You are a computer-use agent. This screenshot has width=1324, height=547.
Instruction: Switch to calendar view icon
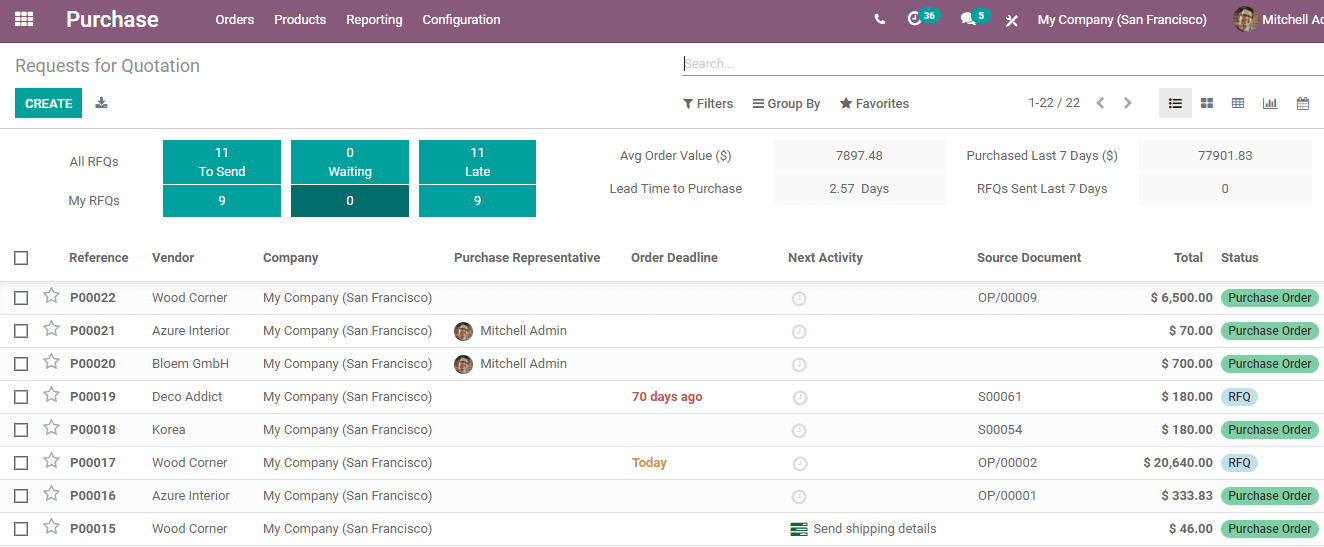pyautogui.click(x=1303, y=103)
